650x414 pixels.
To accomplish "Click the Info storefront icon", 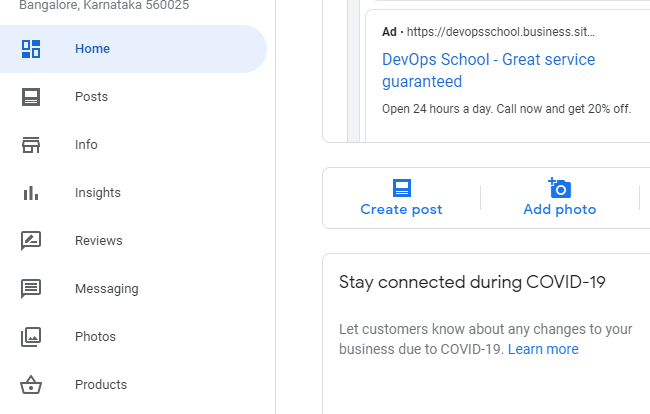I will [x=31, y=145].
